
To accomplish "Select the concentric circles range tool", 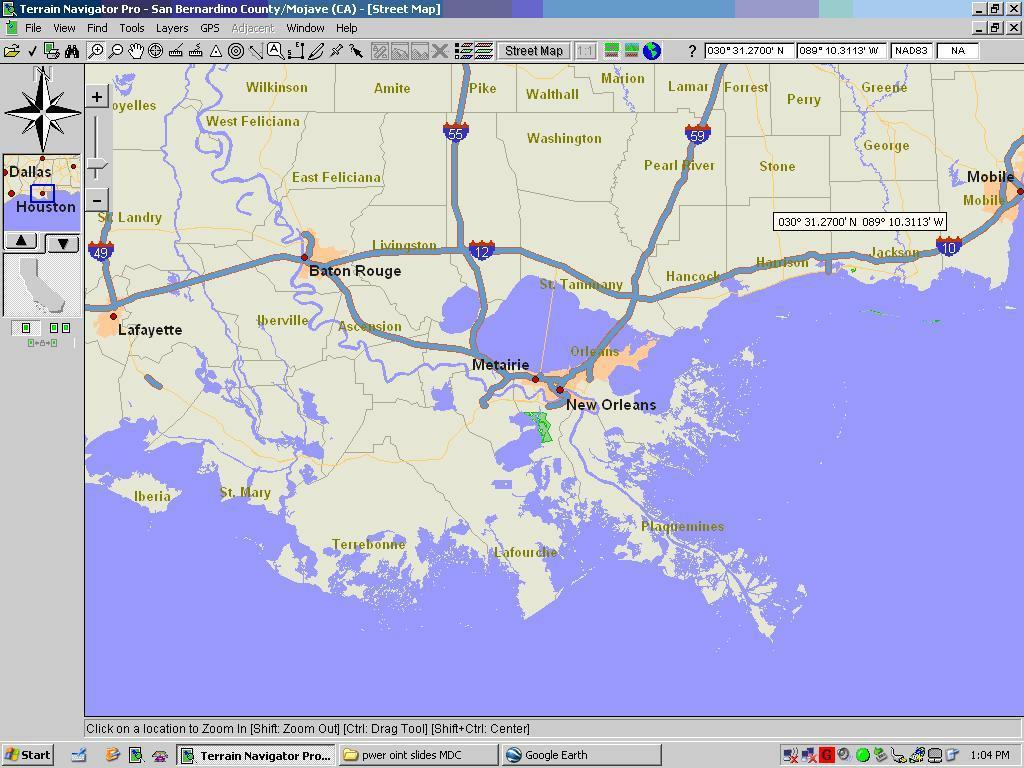I will 236,51.
